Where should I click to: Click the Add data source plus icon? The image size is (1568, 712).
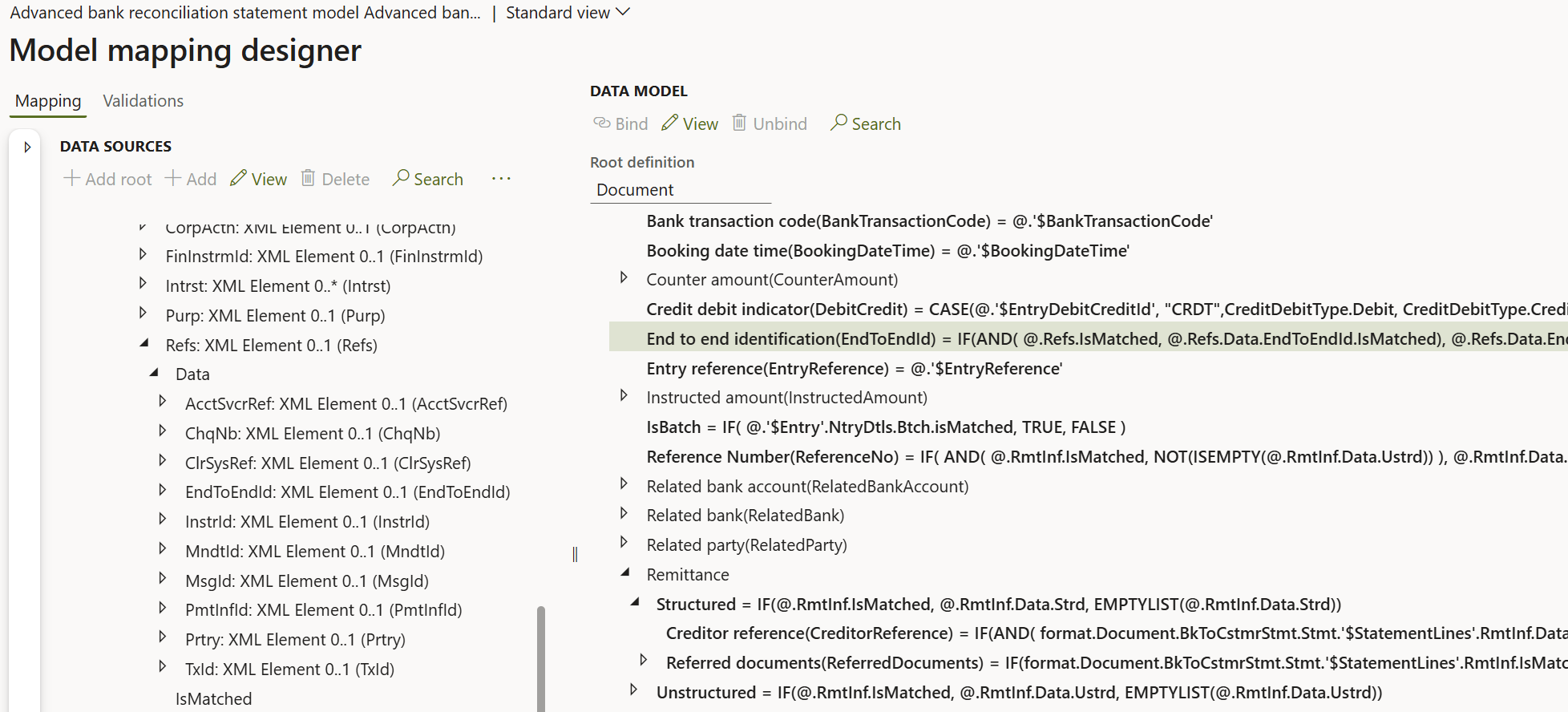(x=172, y=179)
